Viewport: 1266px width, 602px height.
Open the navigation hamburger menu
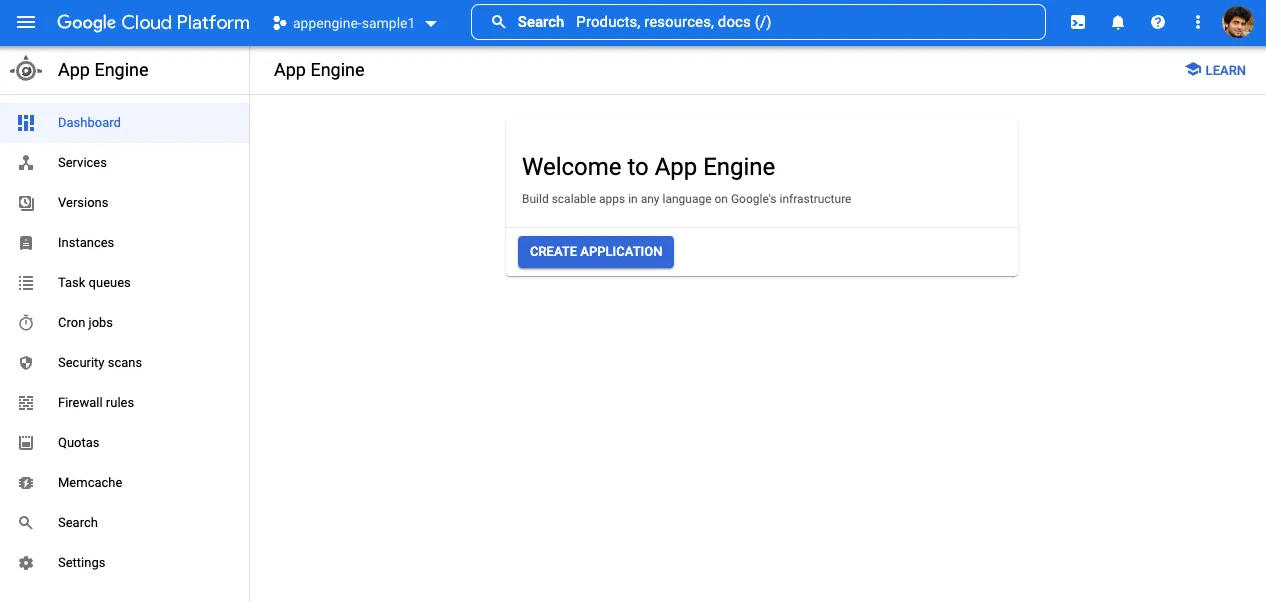26,22
